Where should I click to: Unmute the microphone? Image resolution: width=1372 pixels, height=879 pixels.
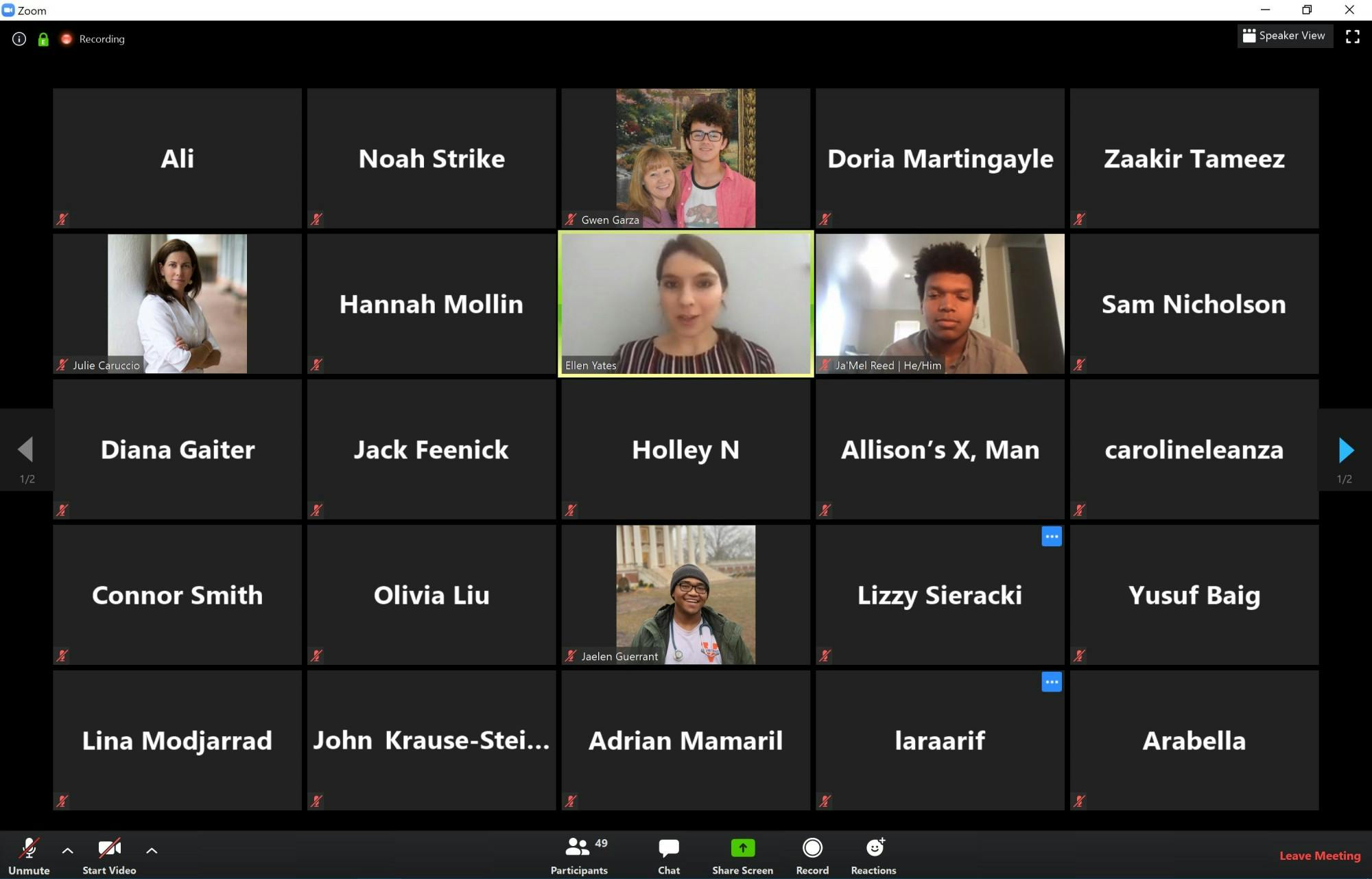(x=29, y=854)
